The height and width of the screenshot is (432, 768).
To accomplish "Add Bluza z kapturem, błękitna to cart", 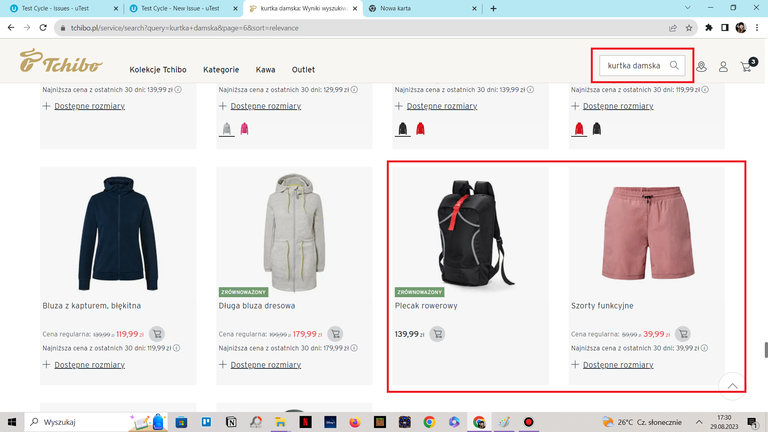I will pos(157,334).
